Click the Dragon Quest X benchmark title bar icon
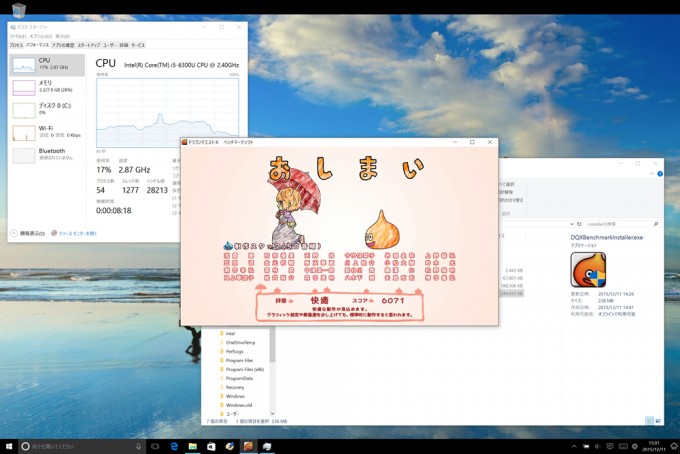 tap(184, 142)
